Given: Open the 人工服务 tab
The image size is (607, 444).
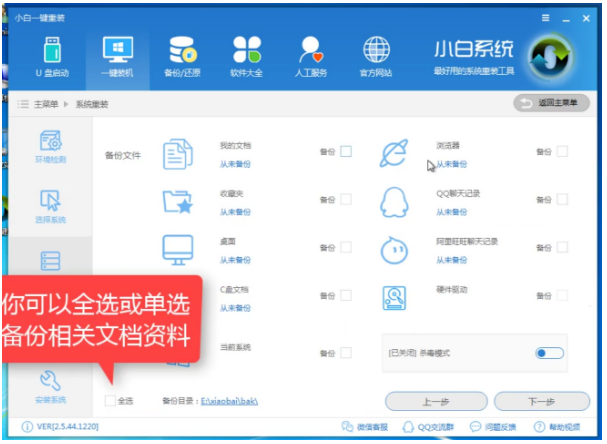Looking at the screenshot, I should pyautogui.click(x=311, y=57).
